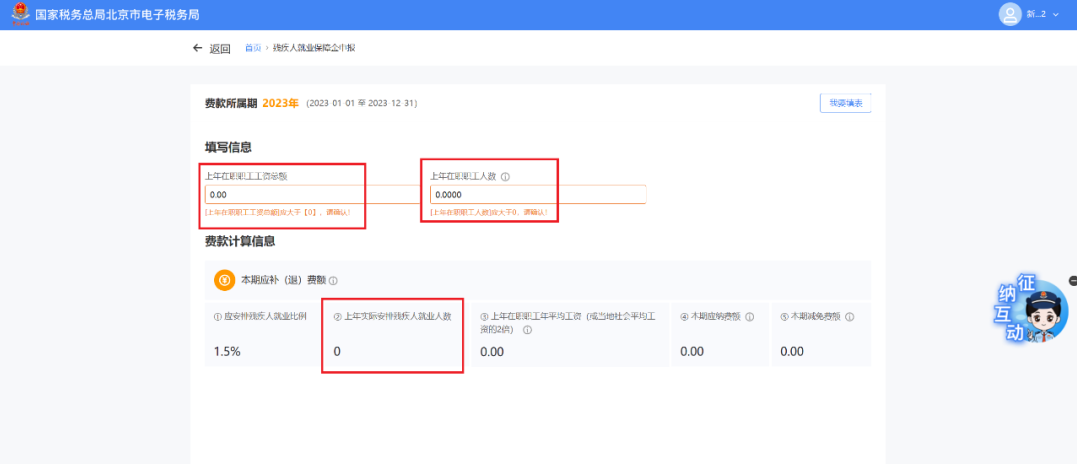1077x464 pixels.
Task: Click the 2023年 period label
Action: click(280, 104)
